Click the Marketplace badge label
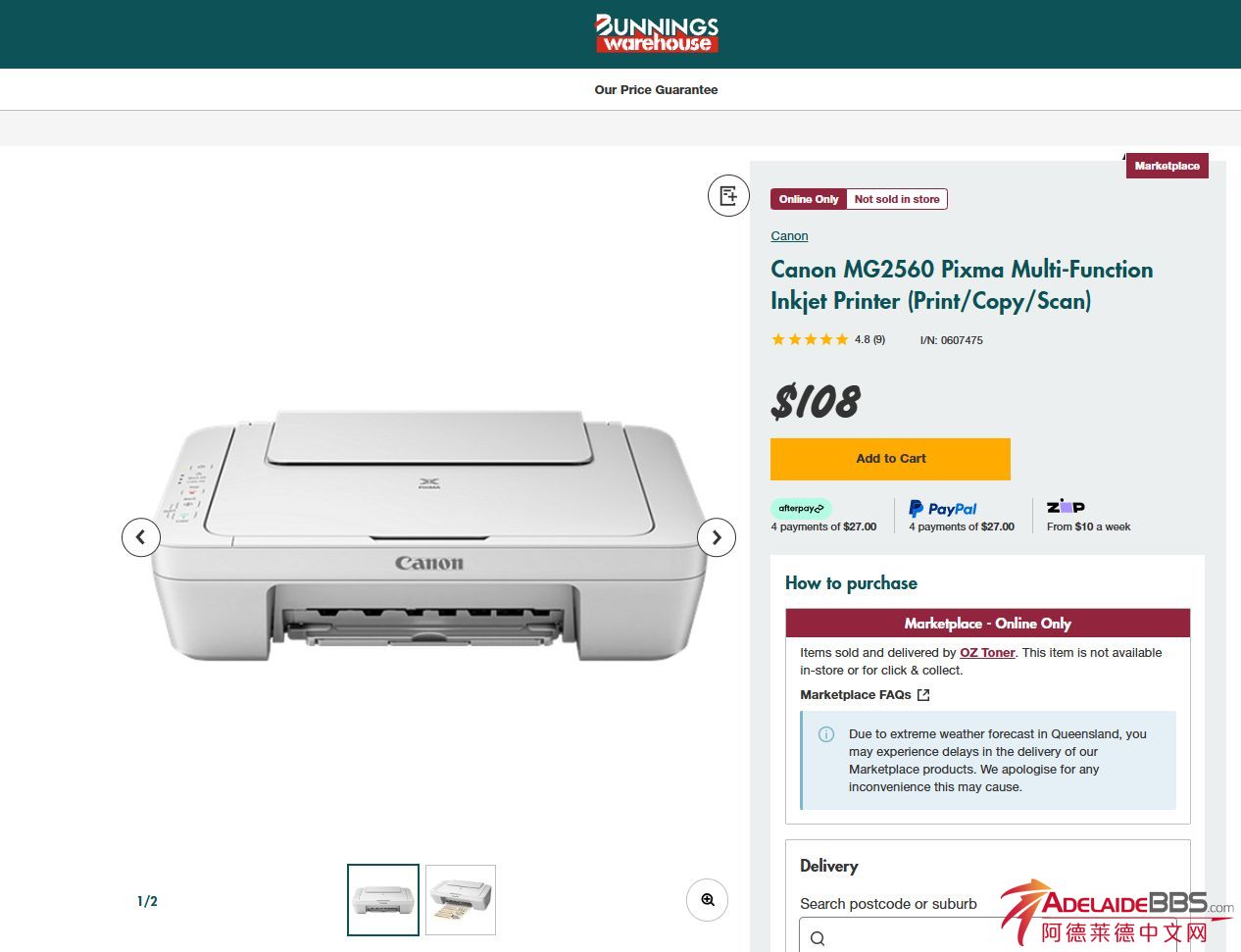The width and height of the screenshot is (1241, 952). click(x=1167, y=166)
